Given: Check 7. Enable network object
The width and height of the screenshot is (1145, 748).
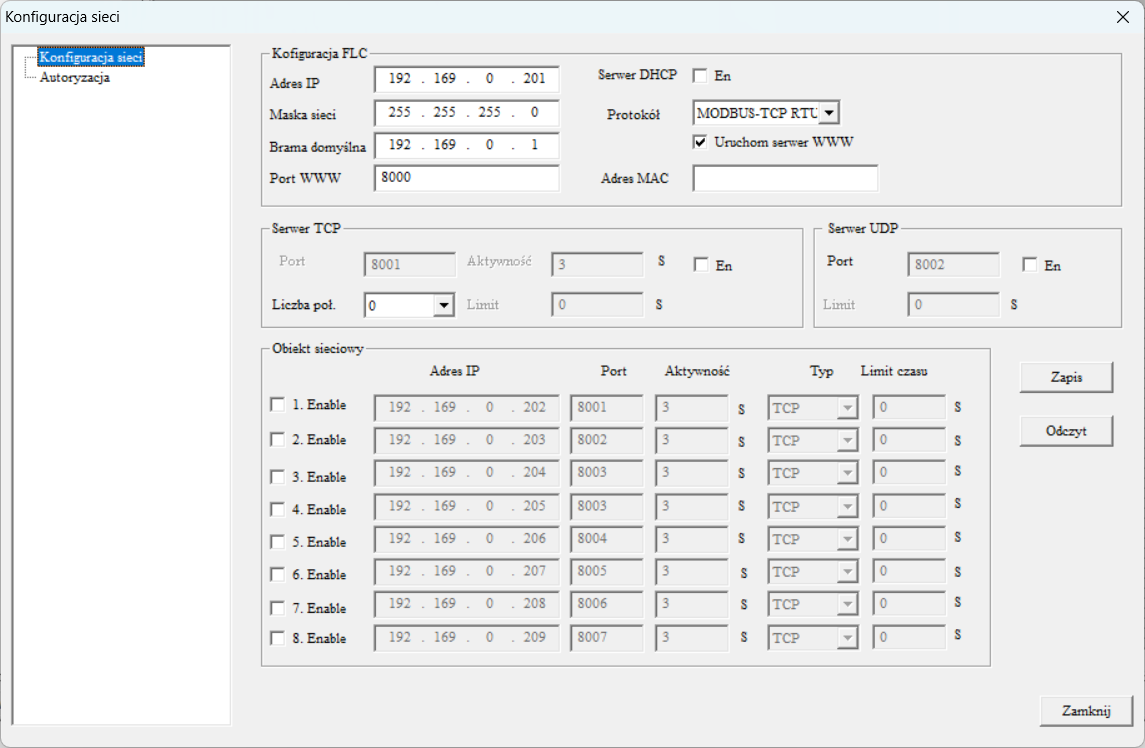Looking at the screenshot, I should click(x=277, y=608).
